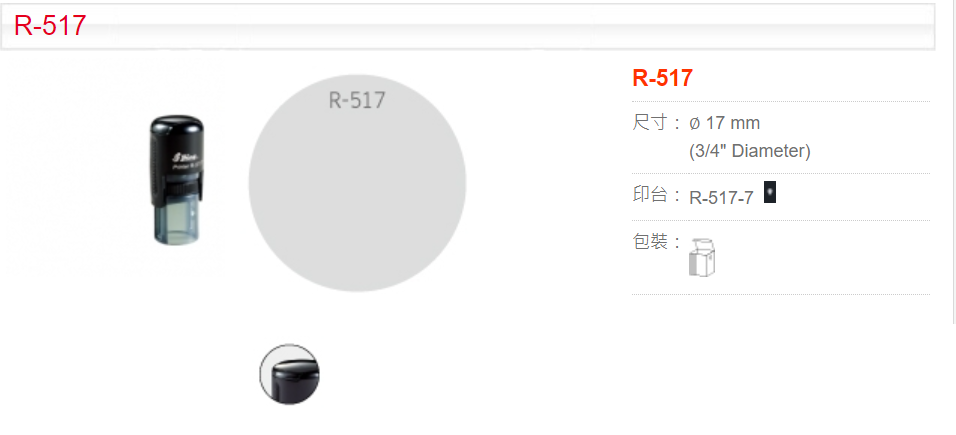956x435 pixels.
Task: Click the gray circular imprint sample
Action: (357, 182)
